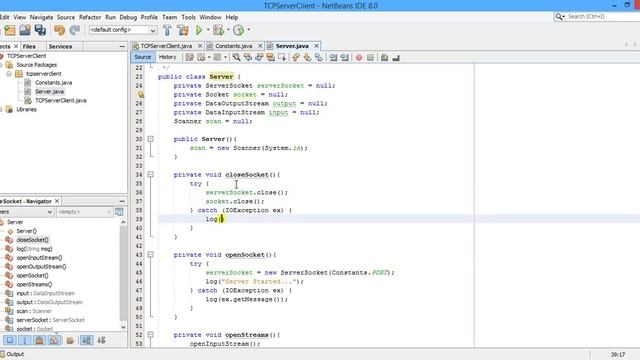Screen dimensions: 640x360
Task: Click the Clean and Build Project icon
Action: [183, 30]
